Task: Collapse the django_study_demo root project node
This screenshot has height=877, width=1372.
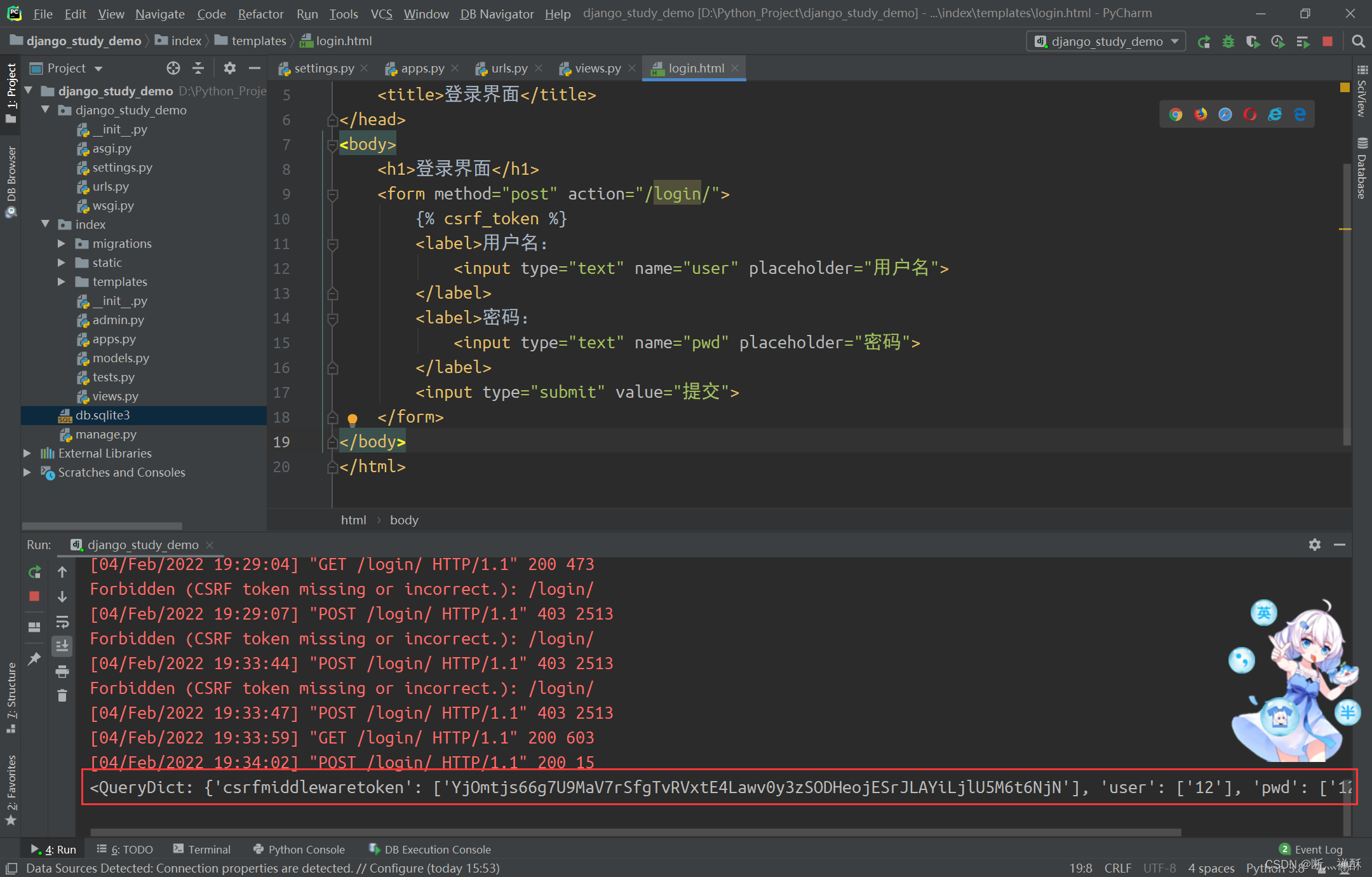Action: click(x=29, y=91)
